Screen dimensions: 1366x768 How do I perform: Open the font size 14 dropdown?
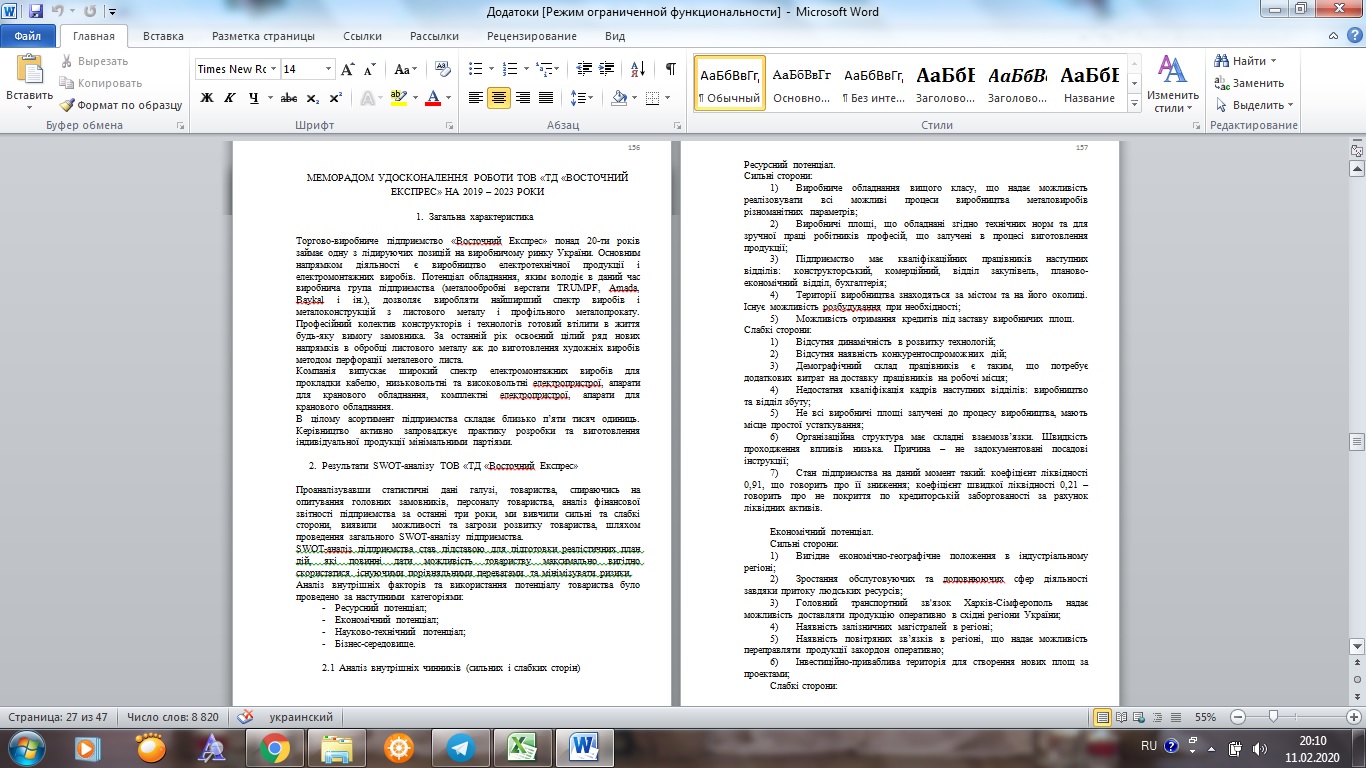(328, 69)
